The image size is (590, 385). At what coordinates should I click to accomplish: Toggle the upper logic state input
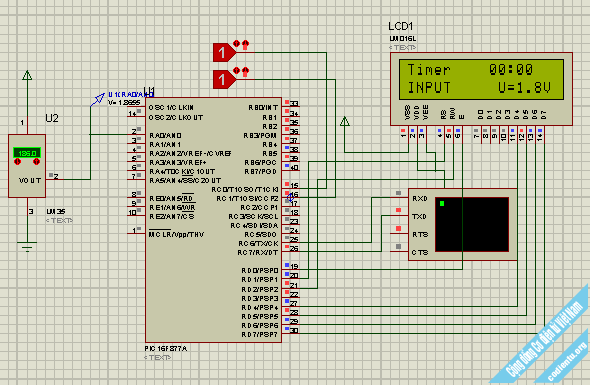coord(224,52)
